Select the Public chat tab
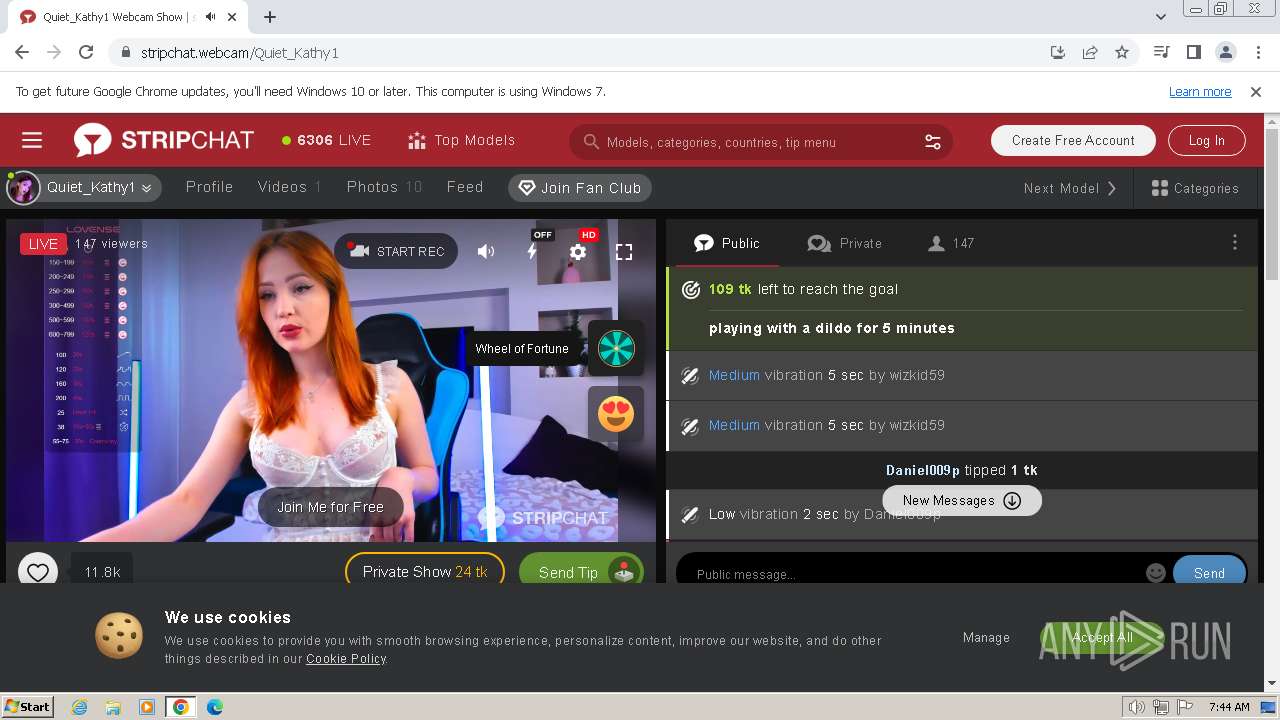Image resolution: width=1280 pixels, height=720 pixels. point(727,243)
